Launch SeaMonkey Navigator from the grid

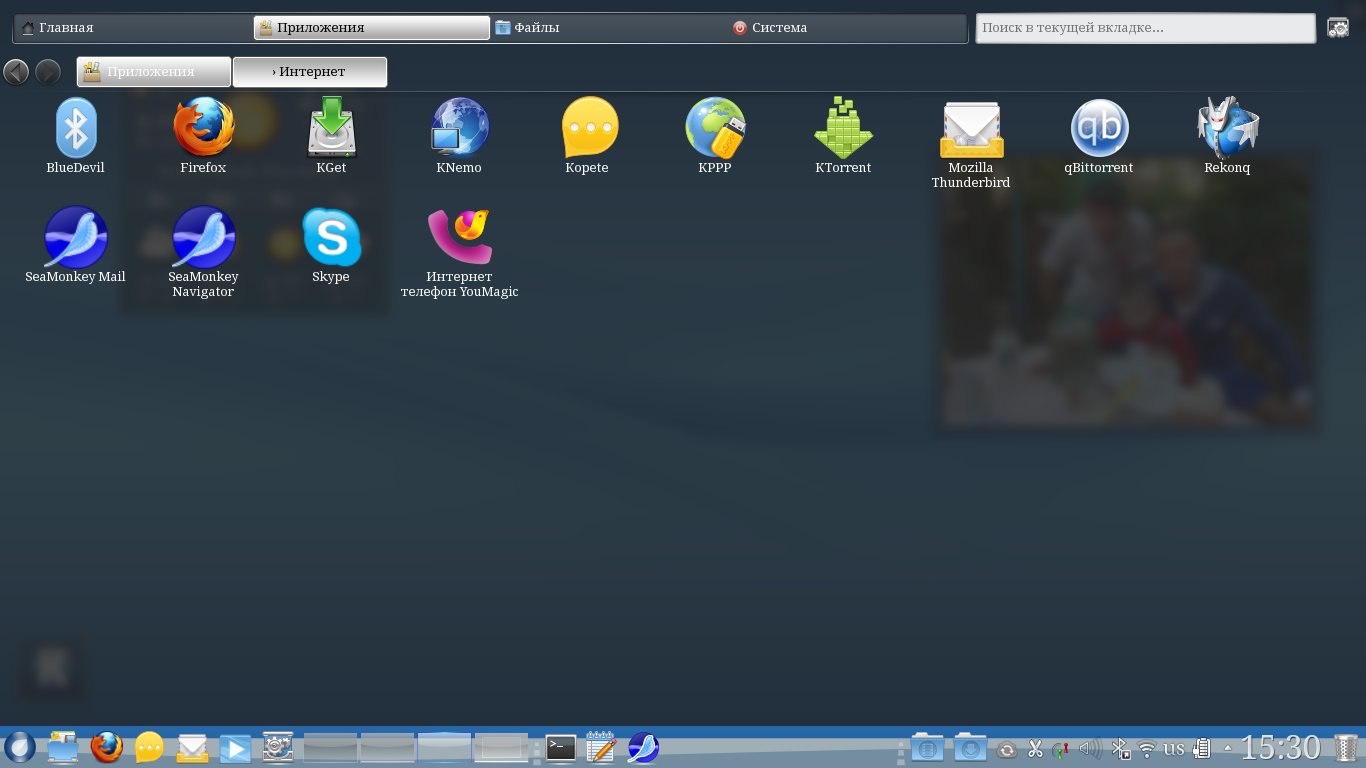tap(203, 252)
